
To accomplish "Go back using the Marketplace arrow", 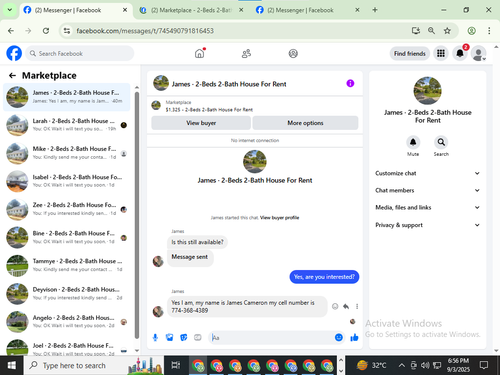I will tap(12, 76).
